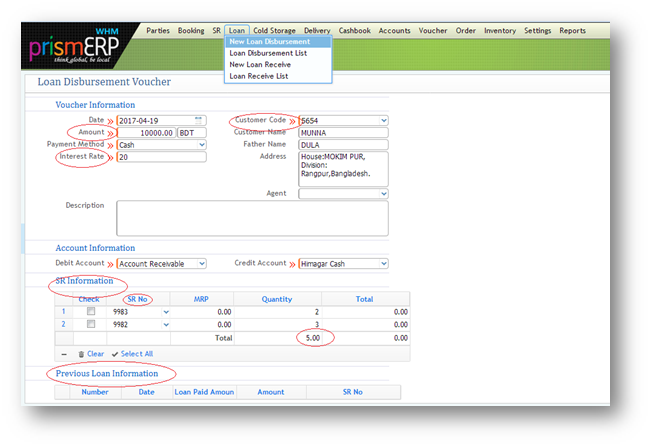Click into the Interest Rate field
This screenshot has height=448, width=652.
click(x=161, y=157)
